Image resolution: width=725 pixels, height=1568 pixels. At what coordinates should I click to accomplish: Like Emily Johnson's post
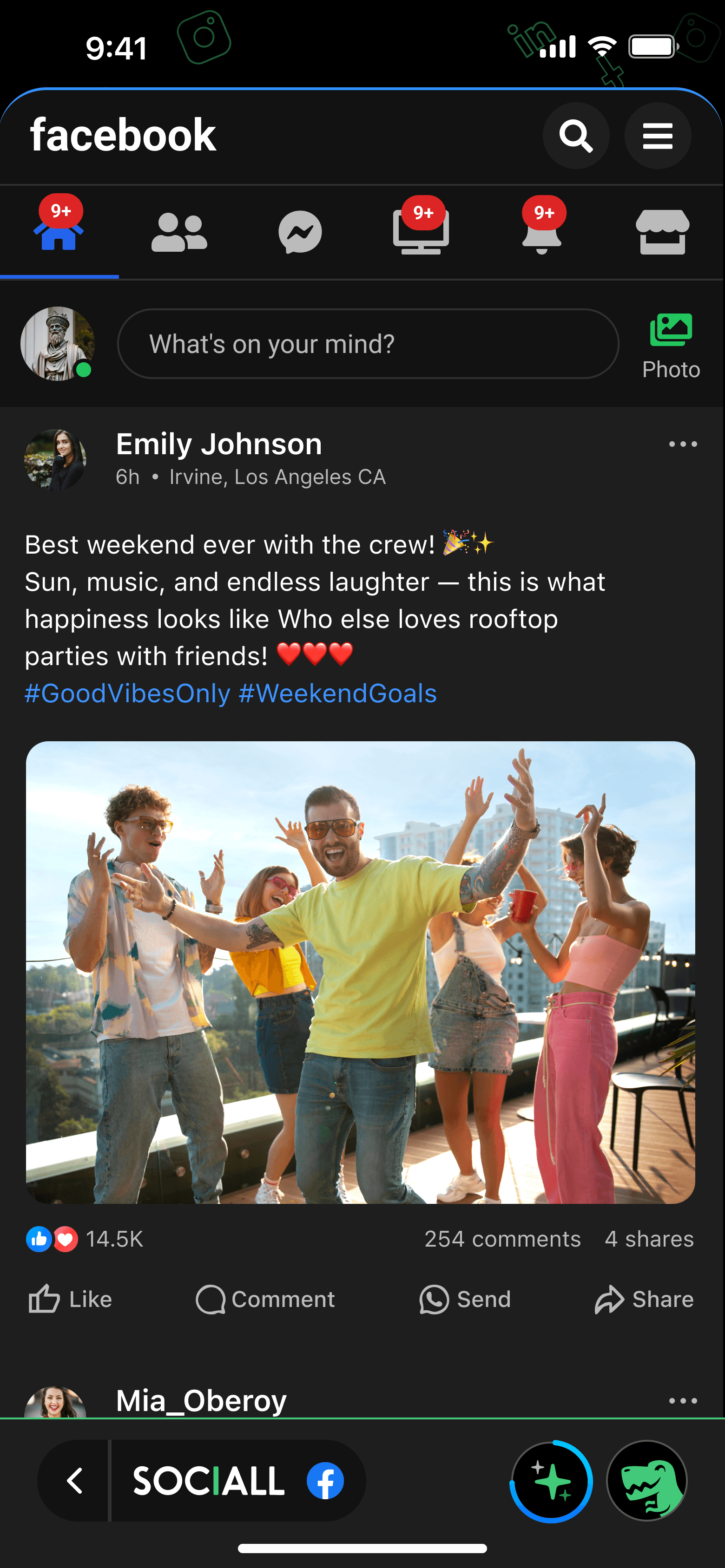(70, 1299)
